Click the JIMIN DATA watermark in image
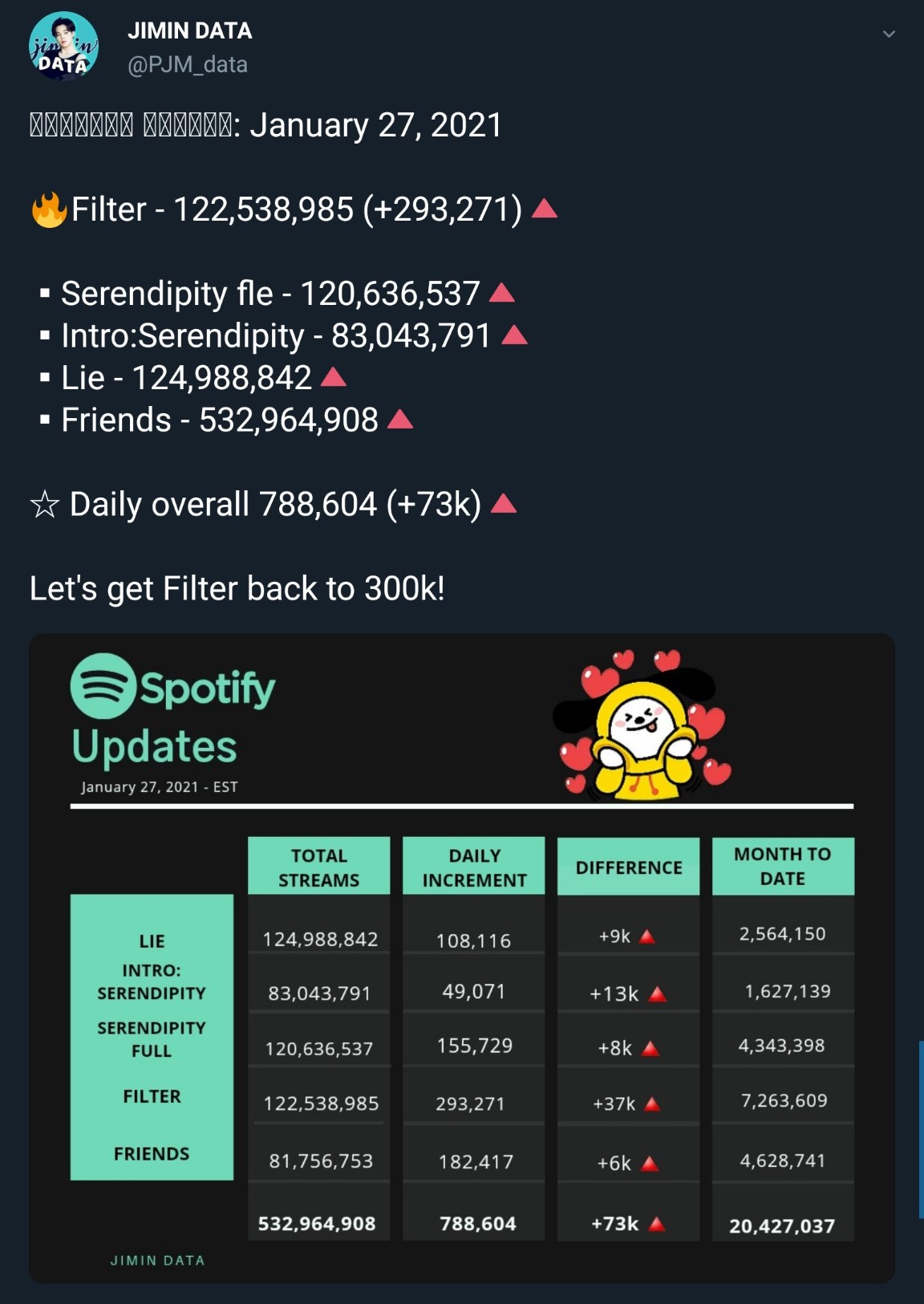 pyautogui.click(x=157, y=1260)
